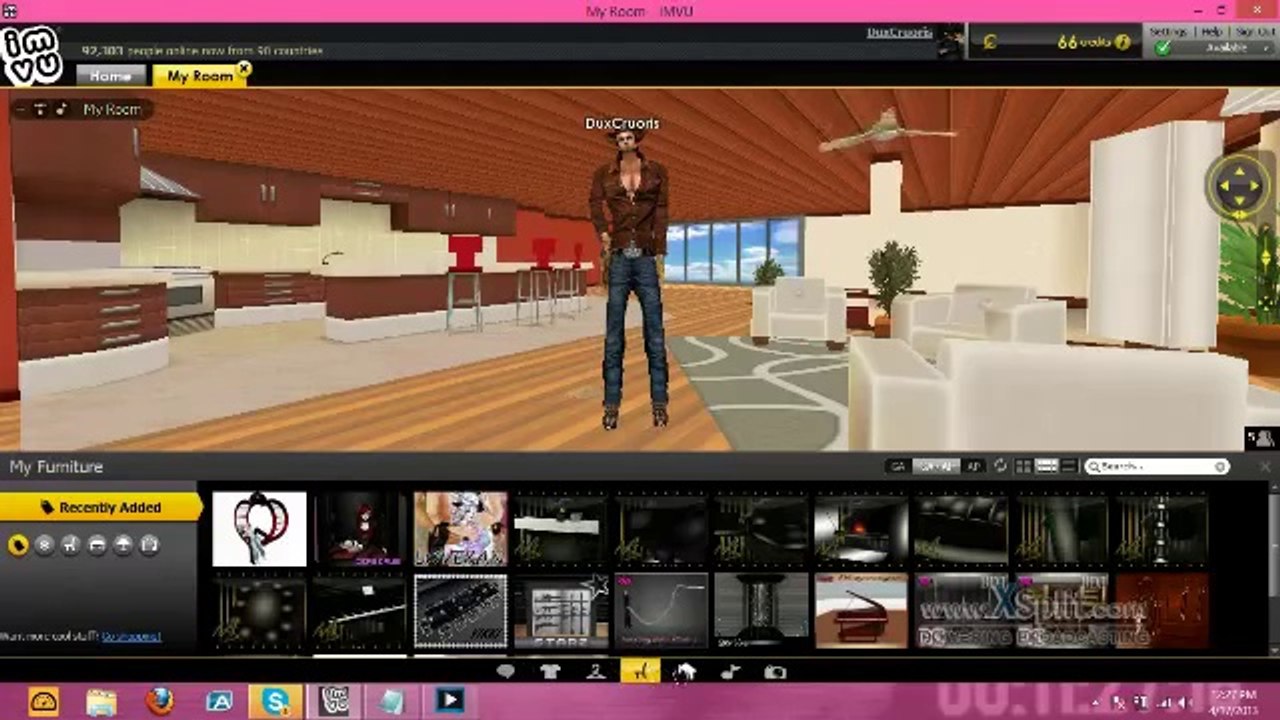Open DuxCruoris profile link in header
Screen dimensions: 1280x720
pos(899,33)
